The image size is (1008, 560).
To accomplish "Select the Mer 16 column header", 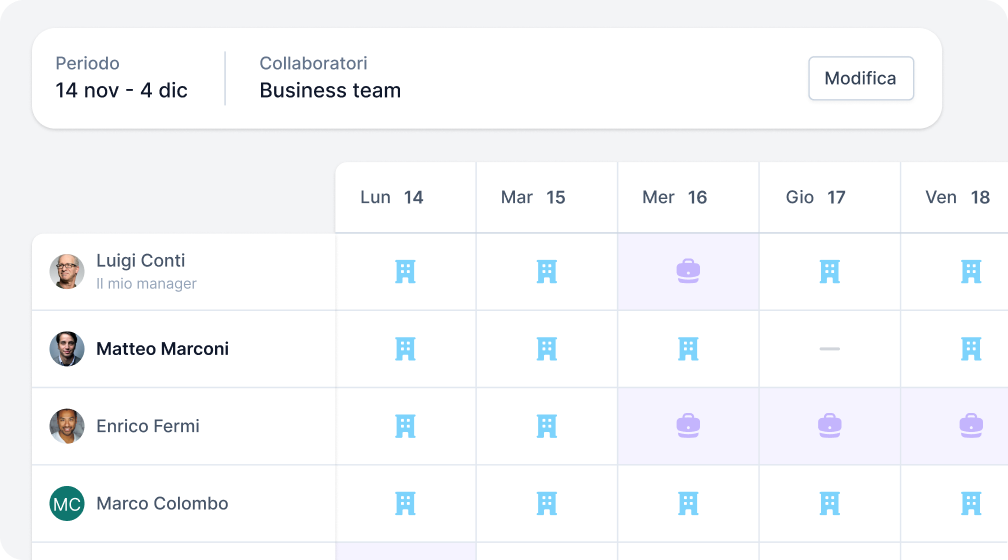I will (x=675, y=197).
